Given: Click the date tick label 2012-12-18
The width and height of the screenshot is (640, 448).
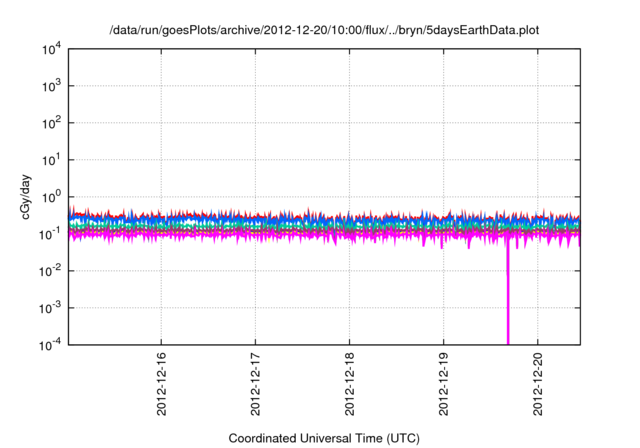Looking at the screenshot, I should tap(350, 384).
